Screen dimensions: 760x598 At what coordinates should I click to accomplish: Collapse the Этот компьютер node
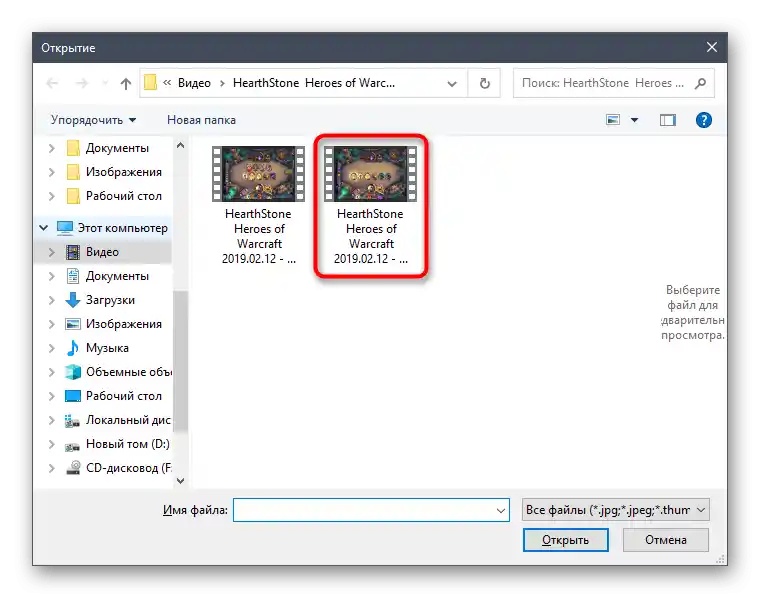(x=44, y=227)
